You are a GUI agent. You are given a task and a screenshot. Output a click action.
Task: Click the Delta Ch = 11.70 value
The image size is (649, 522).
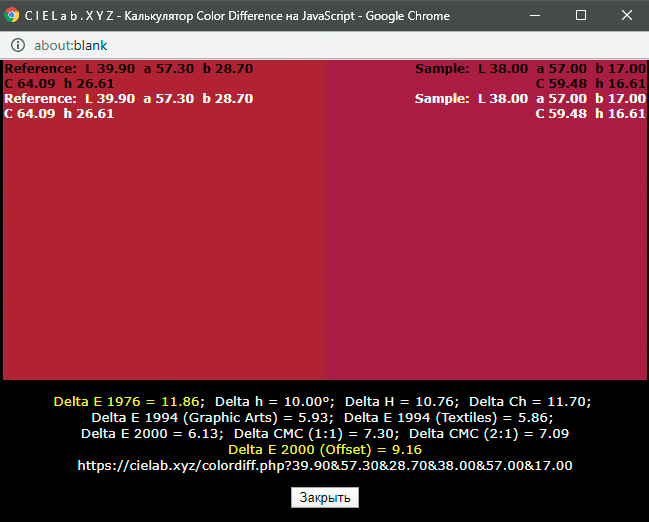[x=529, y=402]
